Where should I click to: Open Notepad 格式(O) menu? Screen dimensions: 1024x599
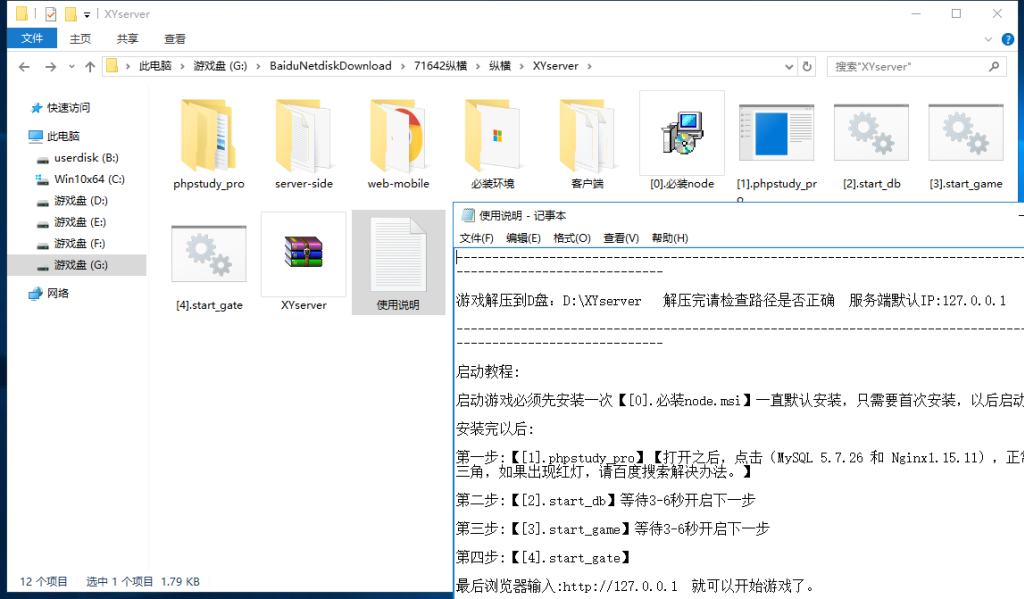572,238
